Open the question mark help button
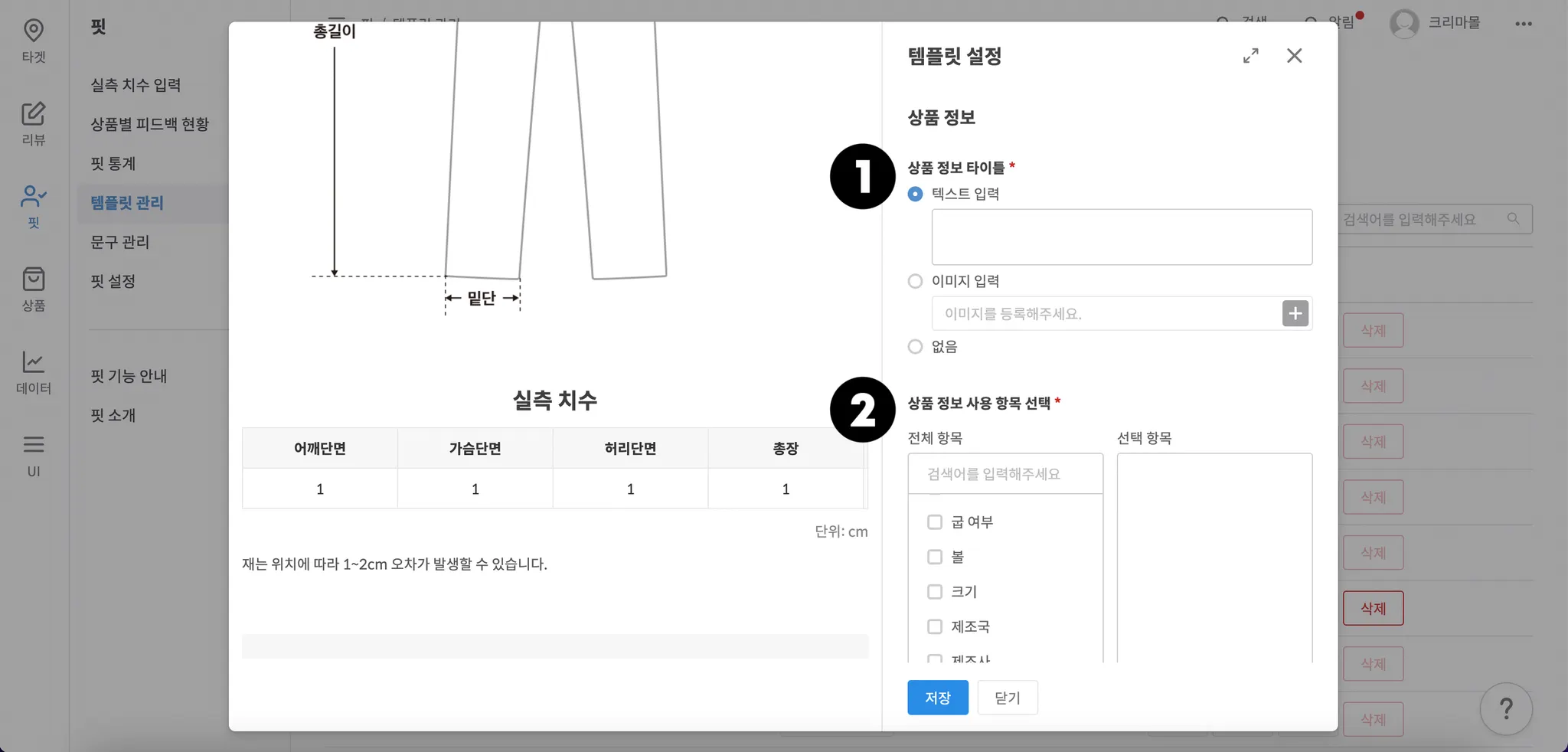The image size is (1568, 752). tap(1505, 708)
